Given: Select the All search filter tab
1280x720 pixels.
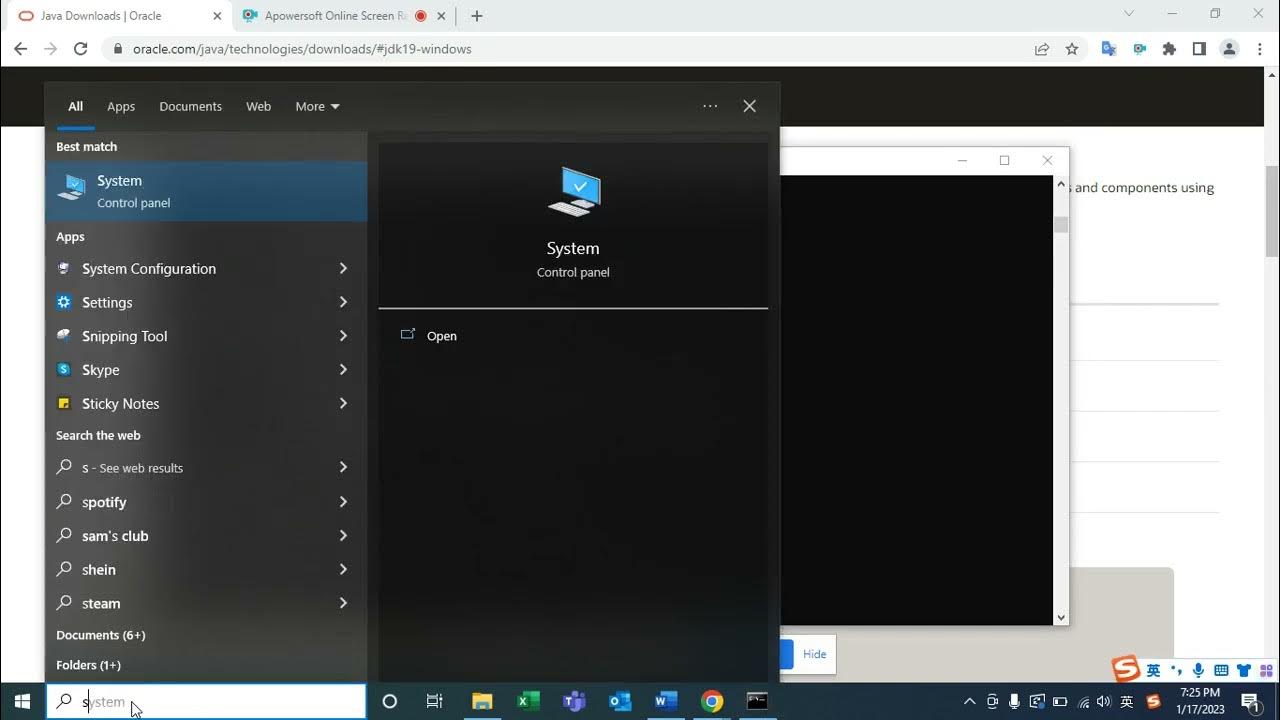Looking at the screenshot, I should coord(75,106).
